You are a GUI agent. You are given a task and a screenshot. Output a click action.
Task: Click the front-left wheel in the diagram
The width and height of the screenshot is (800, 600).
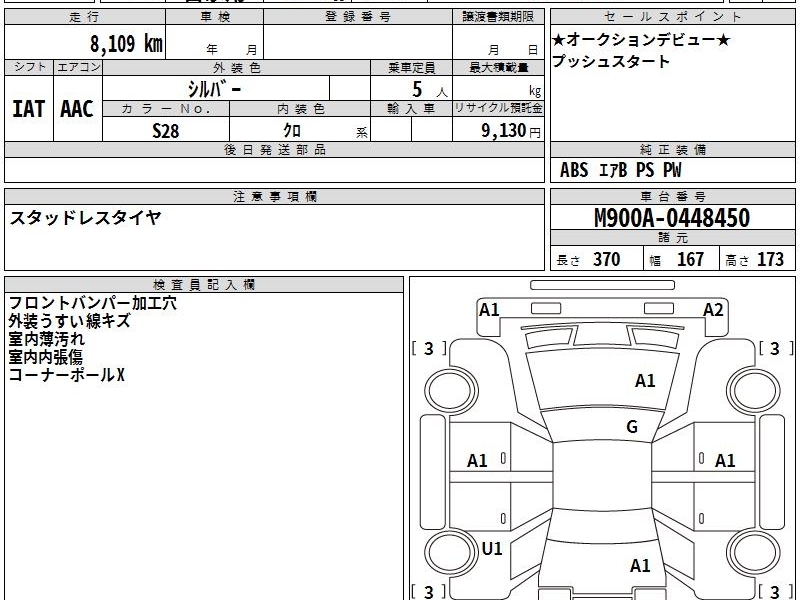[x=451, y=391]
